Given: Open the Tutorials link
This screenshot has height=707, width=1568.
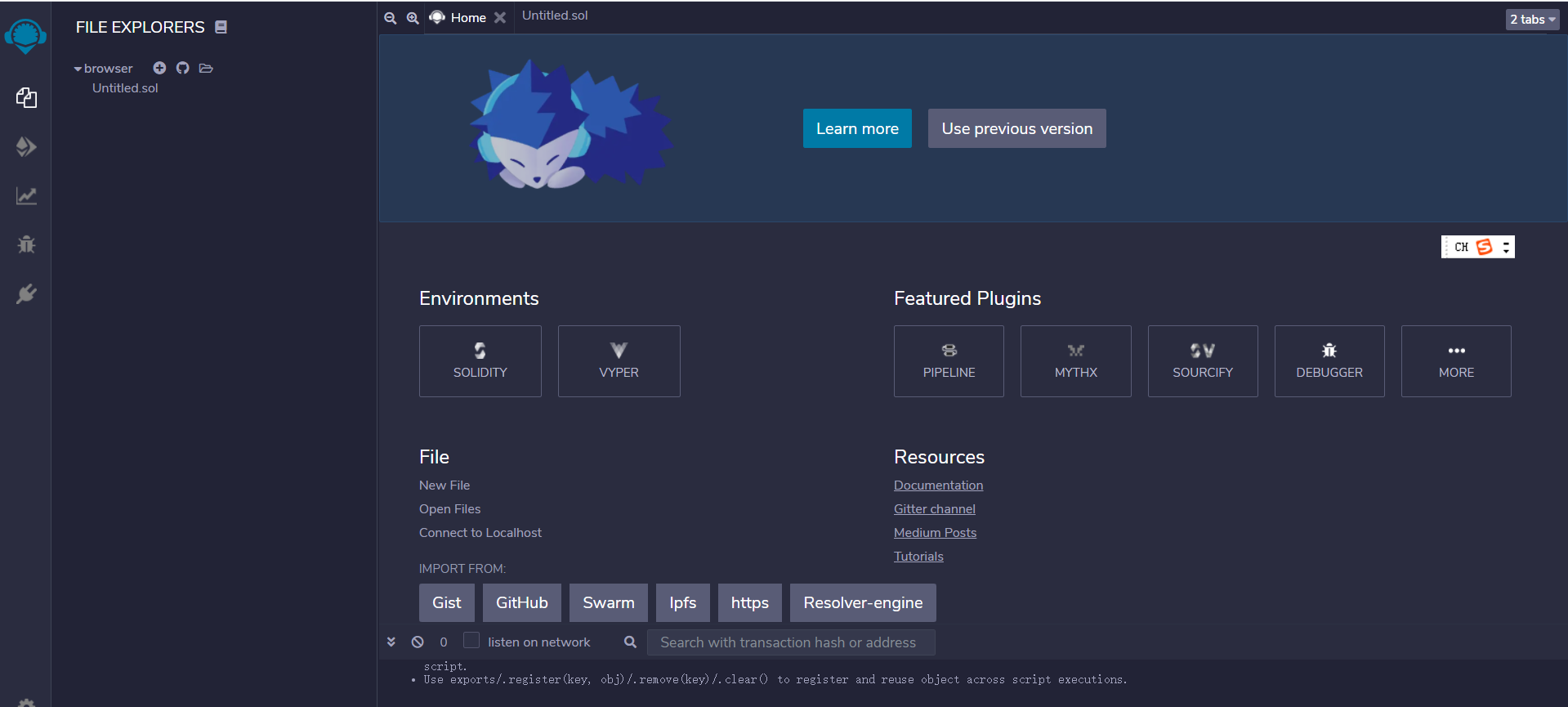Looking at the screenshot, I should coord(918,557).
